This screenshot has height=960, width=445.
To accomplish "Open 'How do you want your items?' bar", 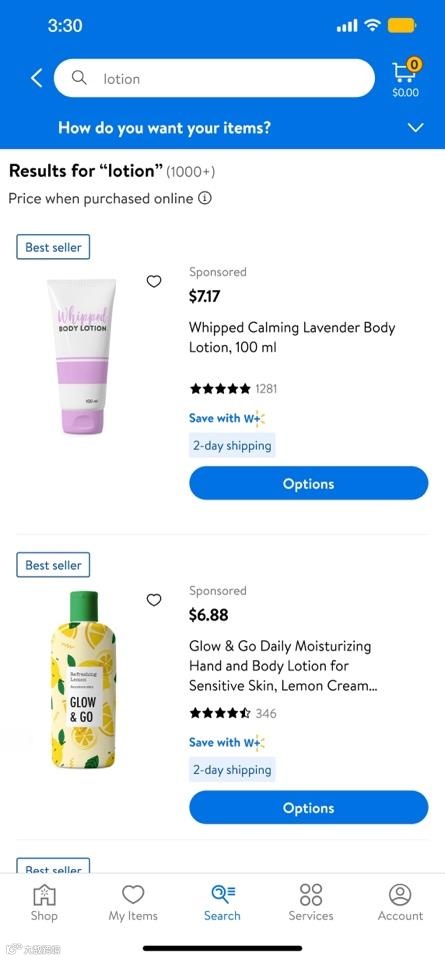I will [222, 128].
